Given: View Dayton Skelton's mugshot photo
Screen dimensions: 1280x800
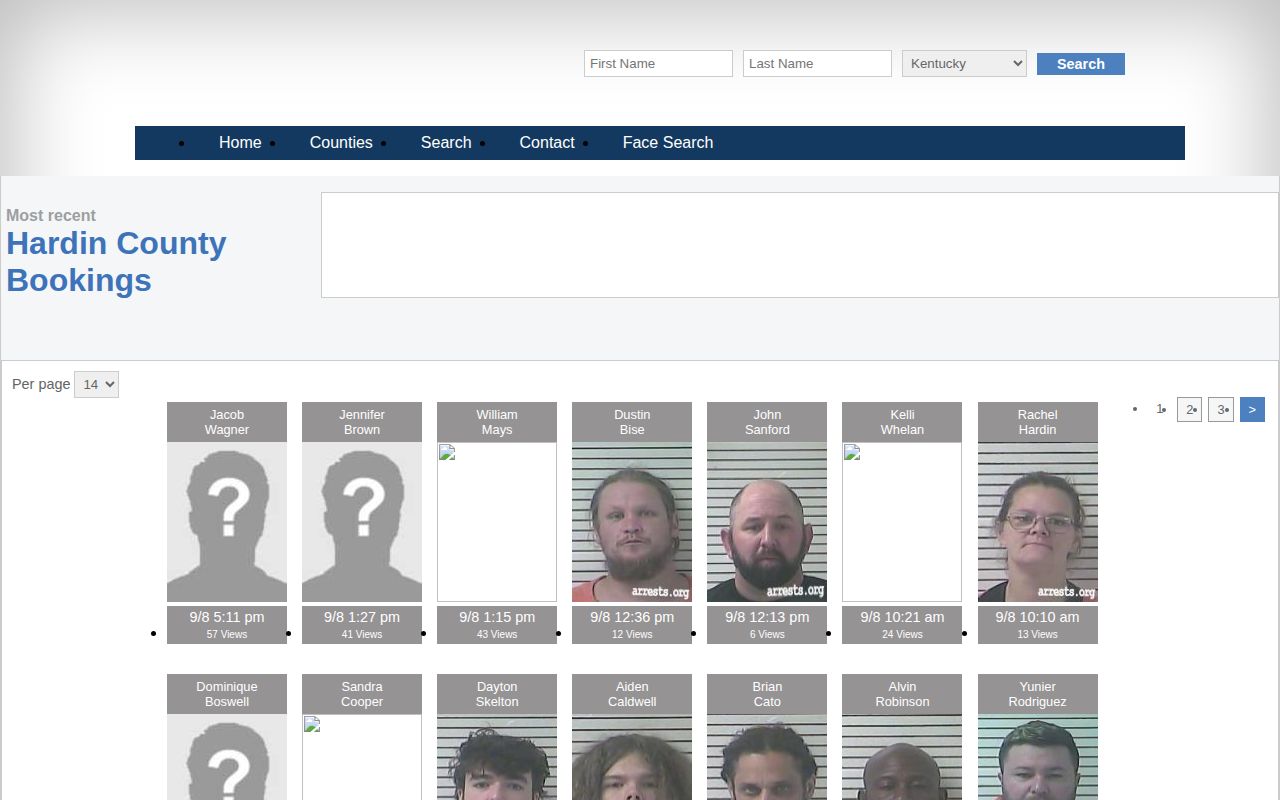Looking at the screenshot, I should (497, 757).
